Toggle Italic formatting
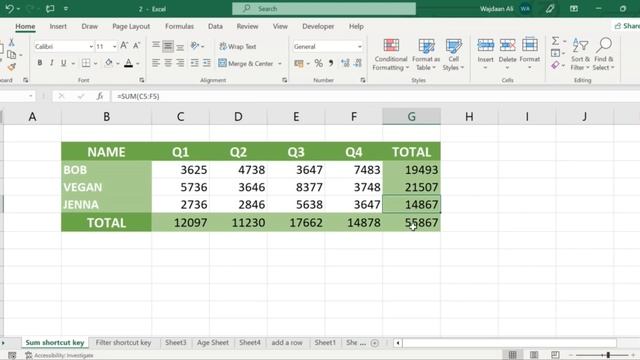 pos(51,63)
